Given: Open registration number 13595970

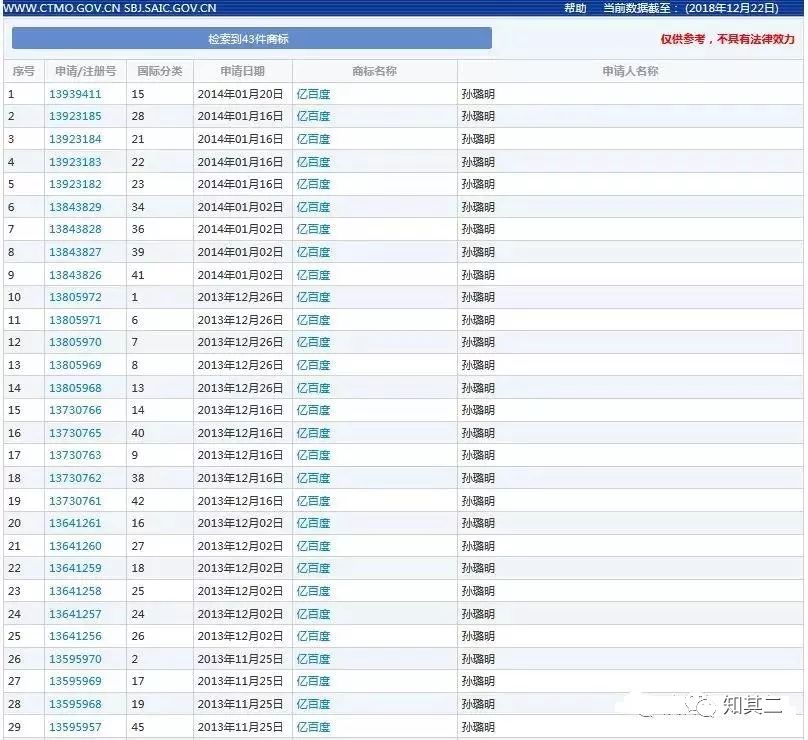Looking at the screenshot, I should 75,660.
